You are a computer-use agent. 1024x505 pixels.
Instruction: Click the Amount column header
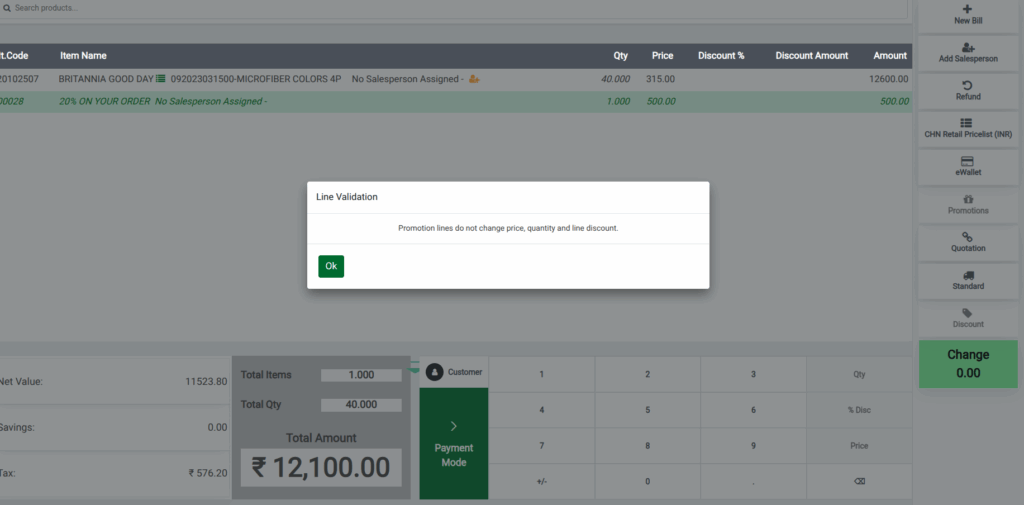(x=890, y=56)
